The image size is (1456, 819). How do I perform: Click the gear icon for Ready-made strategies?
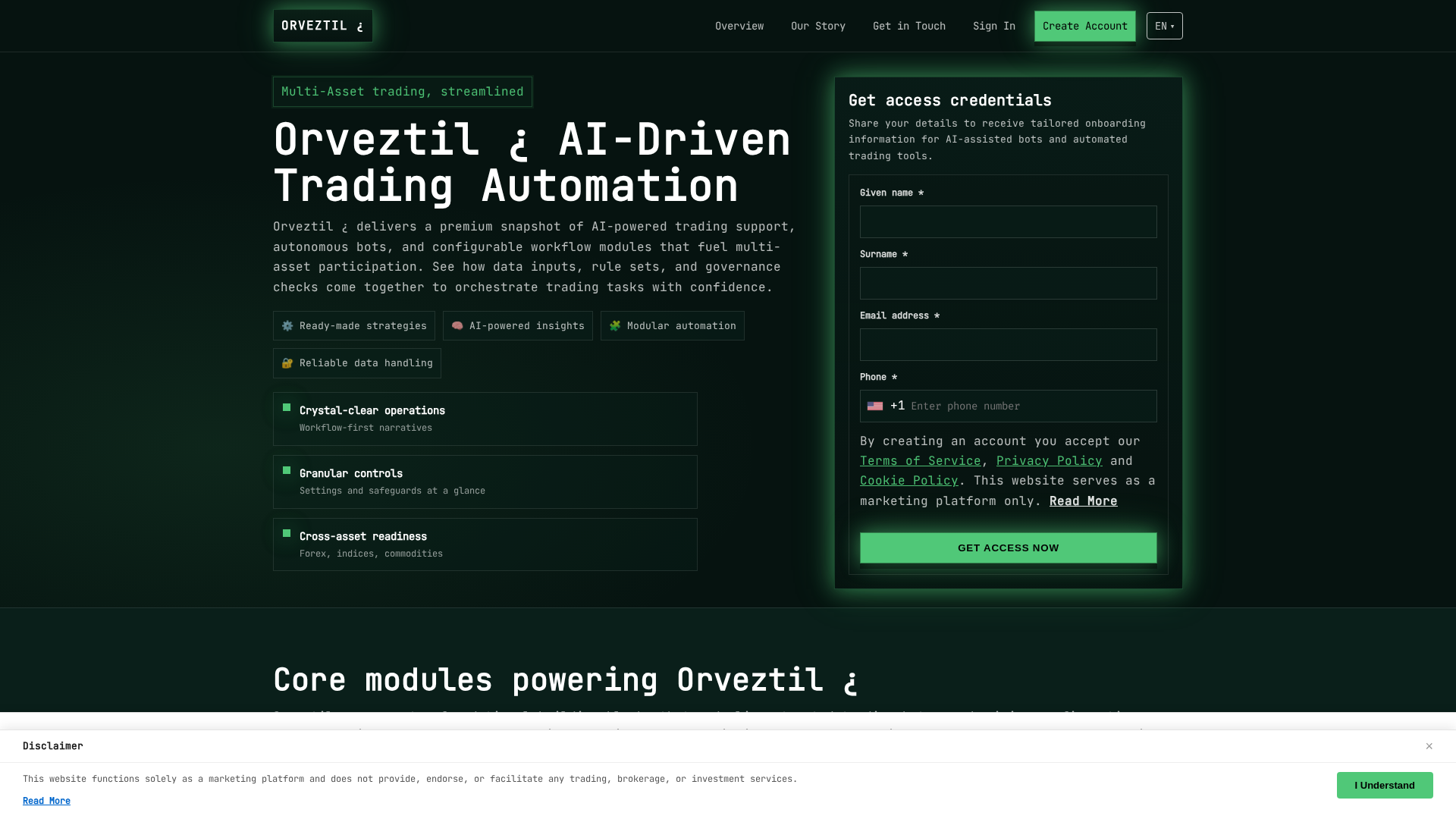pyautogui.click(x=287, y=325)
